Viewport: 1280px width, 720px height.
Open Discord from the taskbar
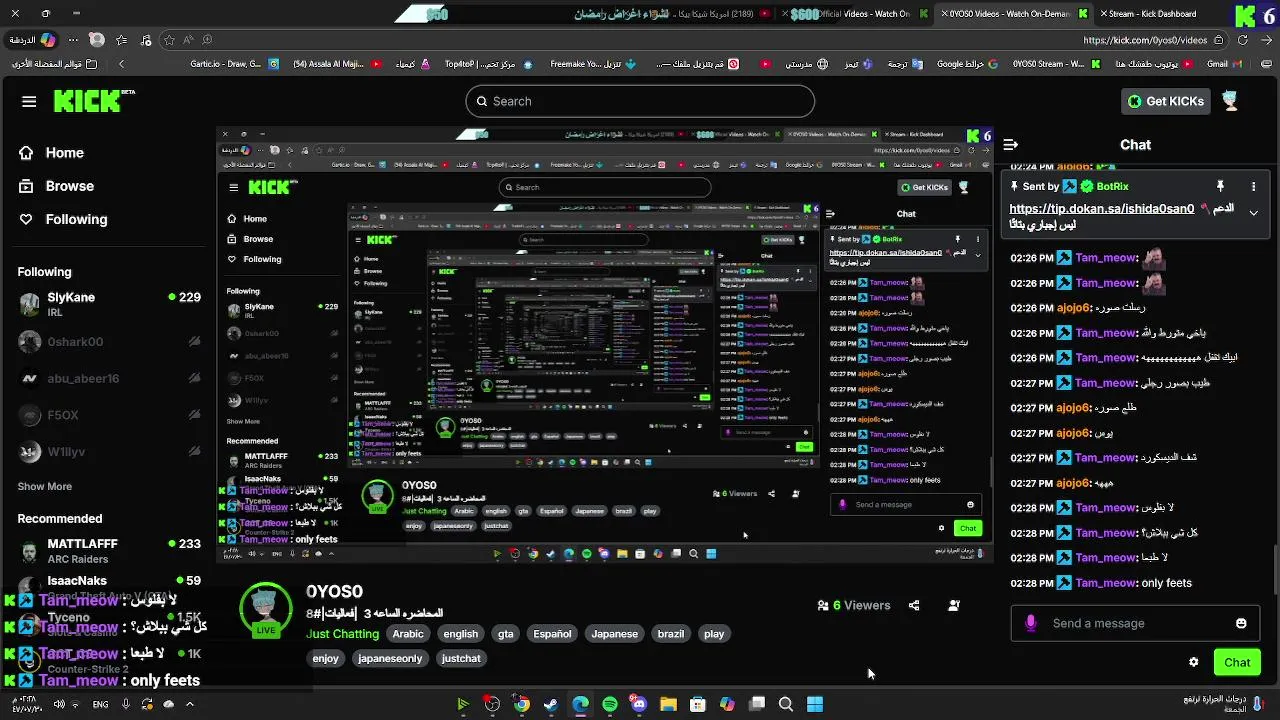point(639,704)
